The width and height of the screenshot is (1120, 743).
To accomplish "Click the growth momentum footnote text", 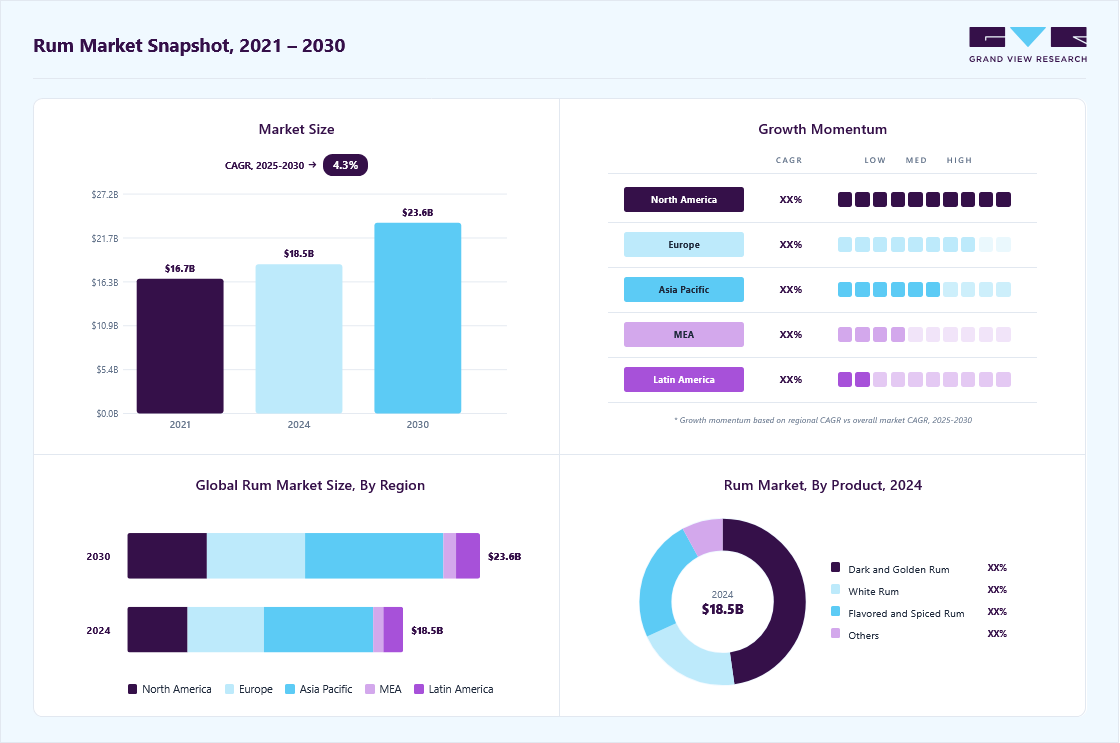I will pyautogui.click(x=823, y=420).
